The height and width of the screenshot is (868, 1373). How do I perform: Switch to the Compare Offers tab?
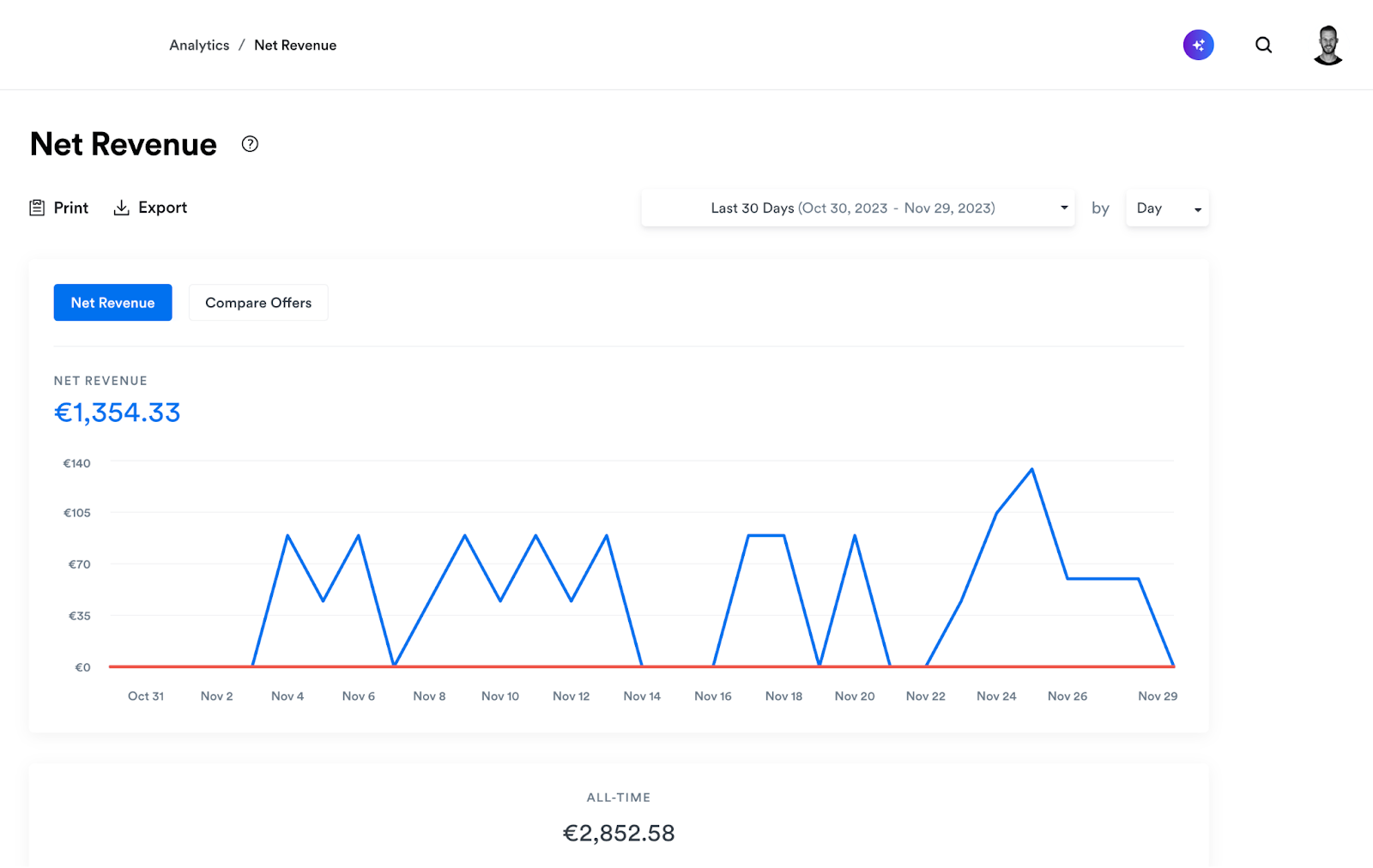(258, 303)
